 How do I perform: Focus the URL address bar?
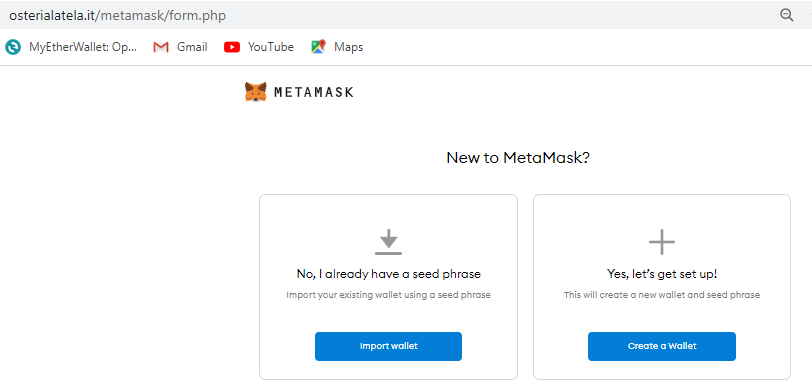coord(388,16)
